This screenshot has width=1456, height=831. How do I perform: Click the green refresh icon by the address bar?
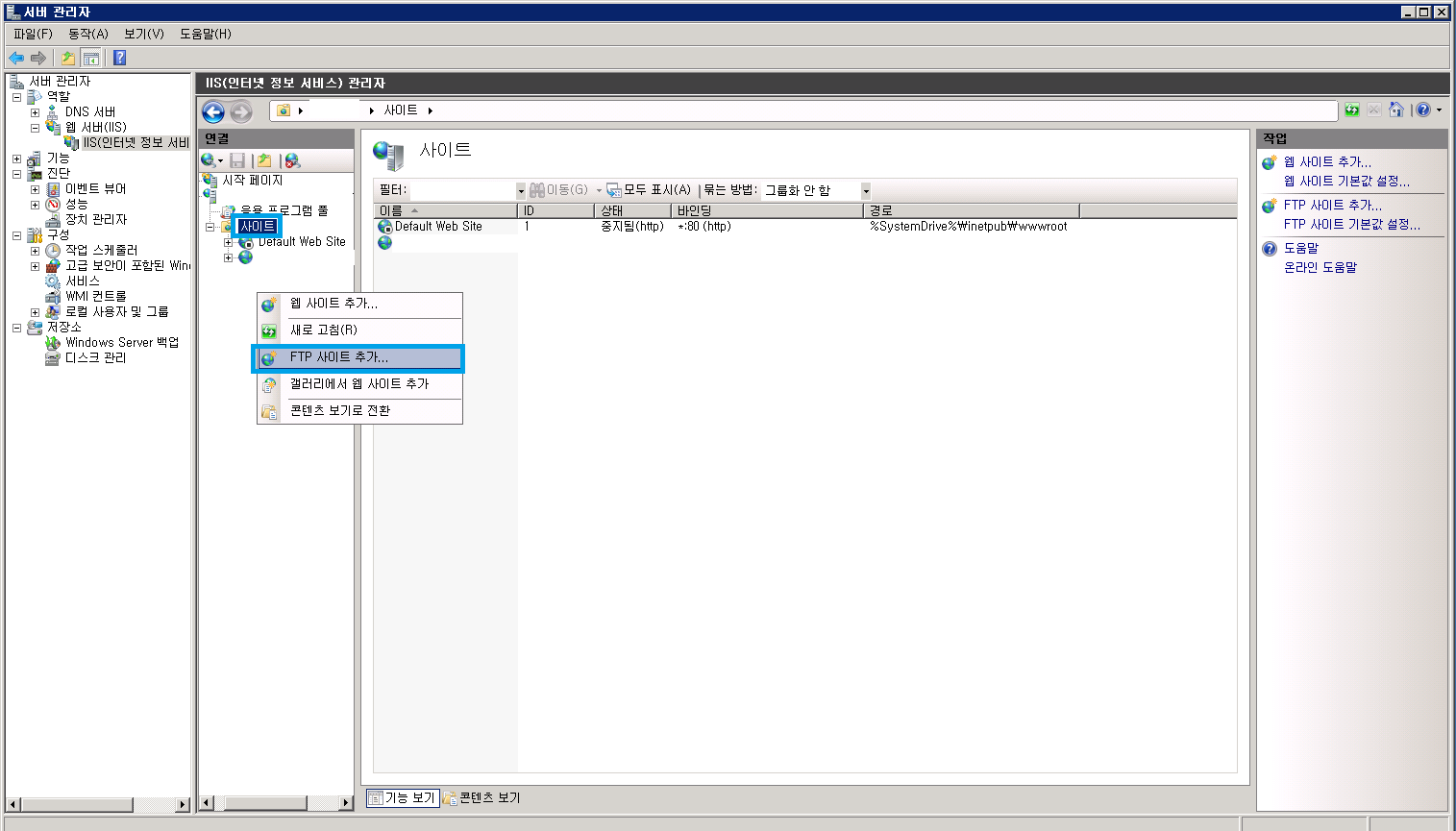point(1352,110)
